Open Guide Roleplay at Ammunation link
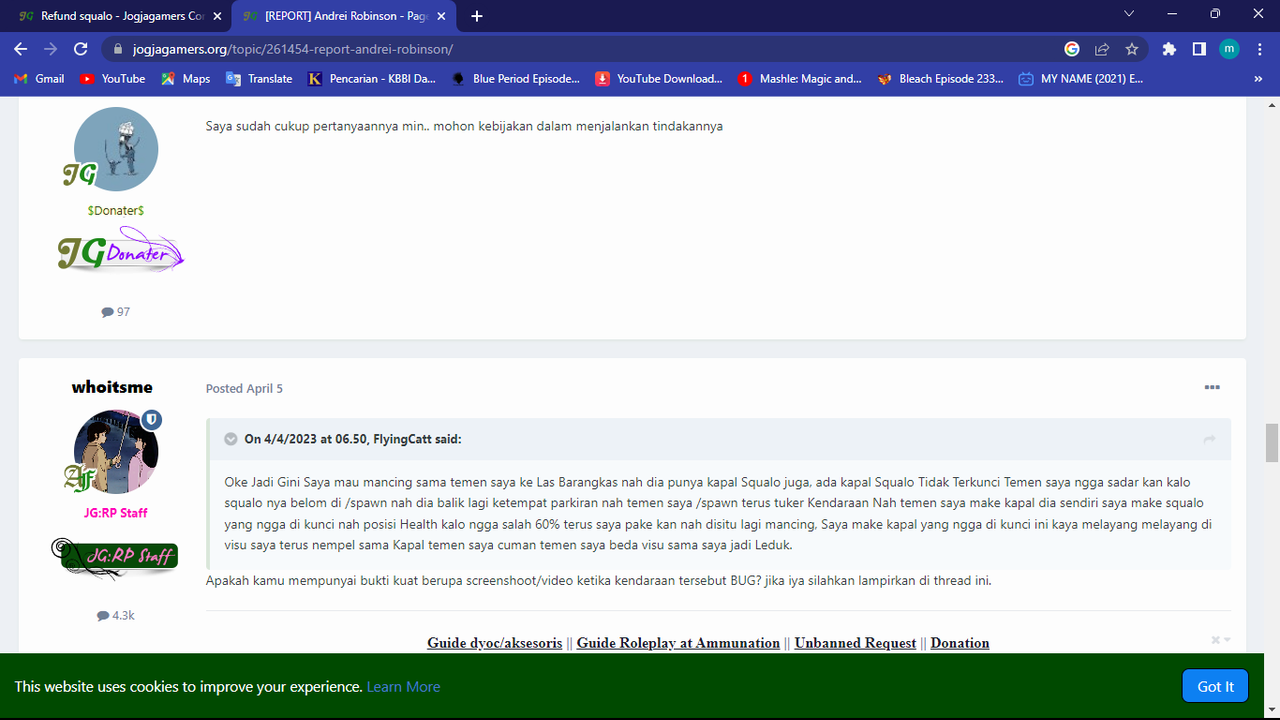Viewport: 1280px width, 720px height. (x=678, y=643)
